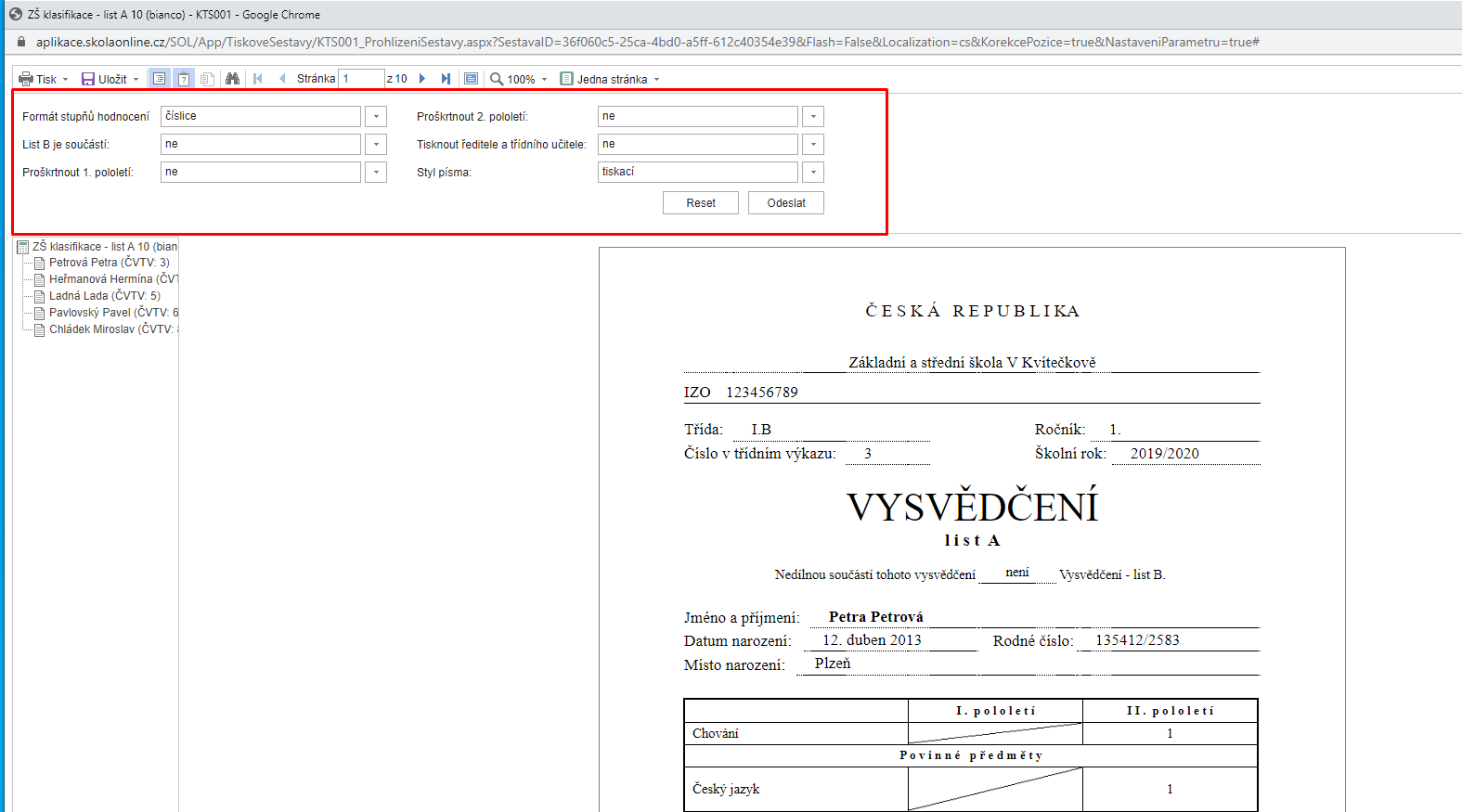Click the Proškrtnout 1. pololetí field

(261, 172)
